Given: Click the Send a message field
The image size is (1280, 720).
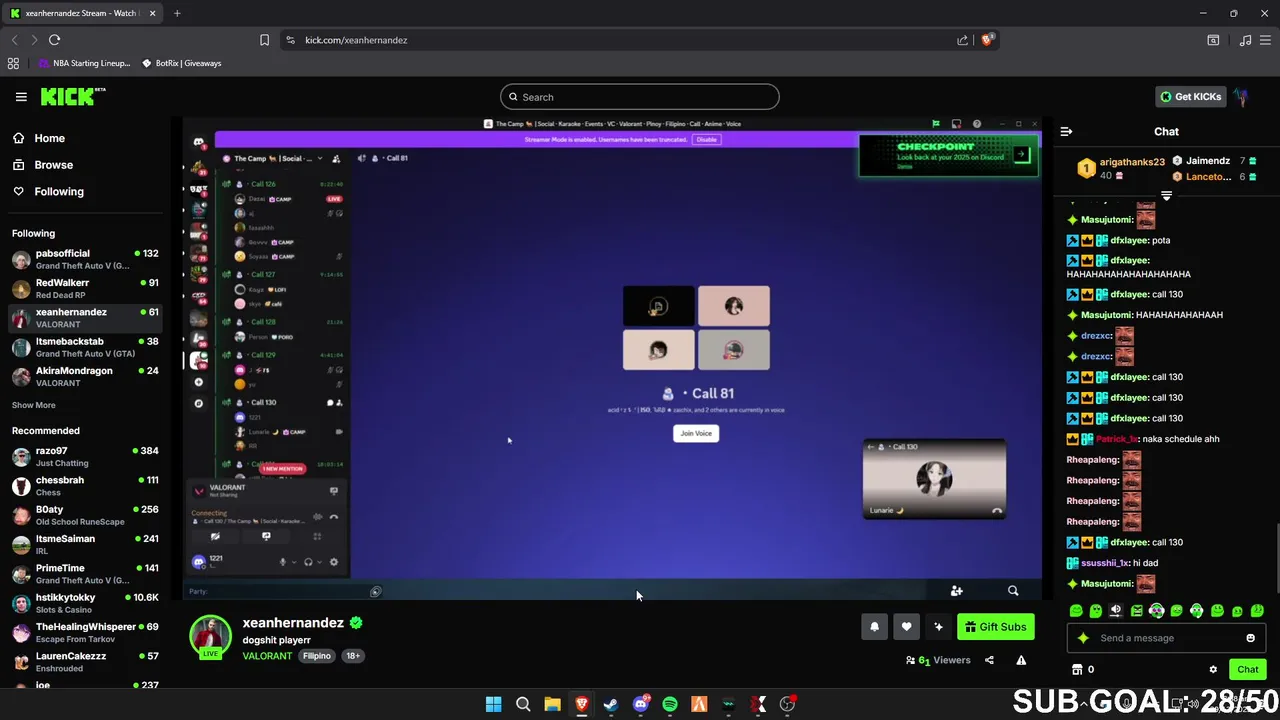Looking at the screenshot, I should tap(1165, 638).
